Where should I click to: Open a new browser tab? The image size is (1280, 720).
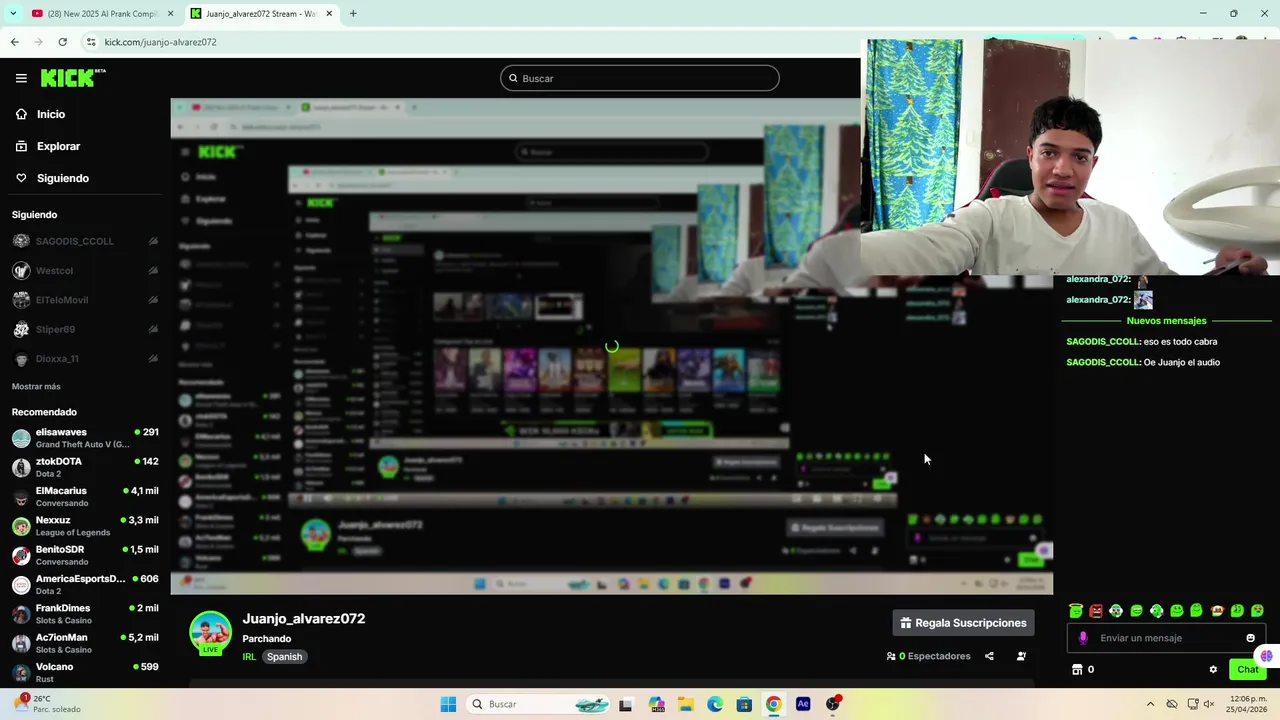353,14
